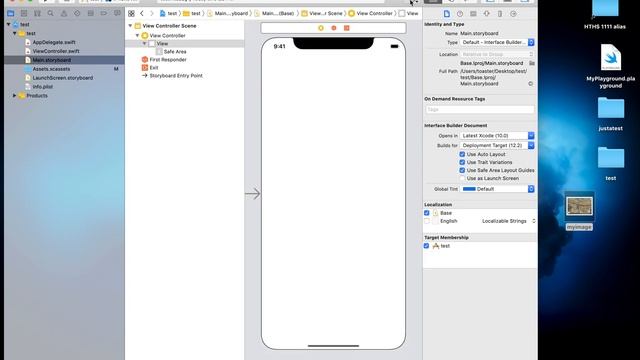This screenshot has height=360, width=640.
Task: Click the folder icon beside Base.lproj/Main.storyboard
Action: [x=532, y=63]
